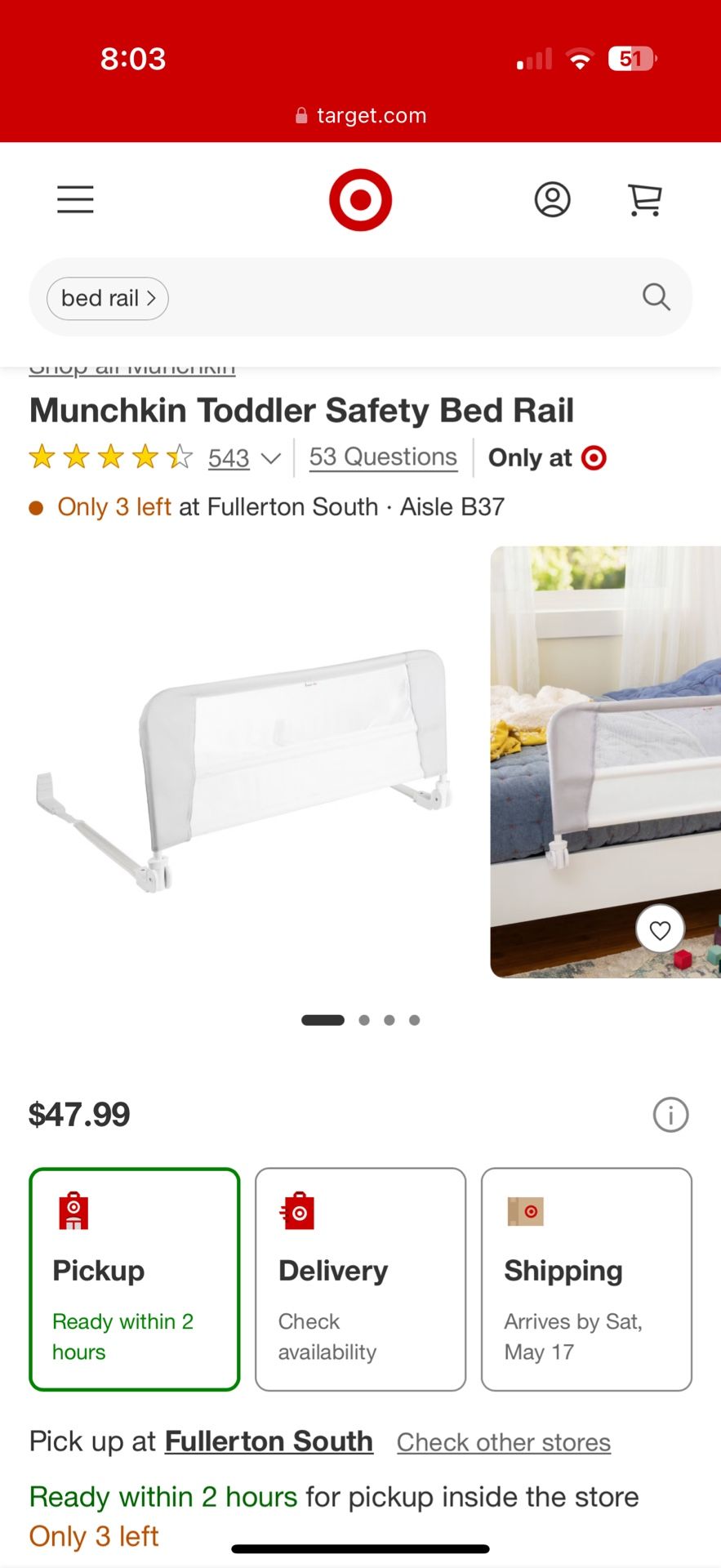Viewport: 721px width, 1568px height.
Task: Open price info circle icon
Action: click(670, 1114)
